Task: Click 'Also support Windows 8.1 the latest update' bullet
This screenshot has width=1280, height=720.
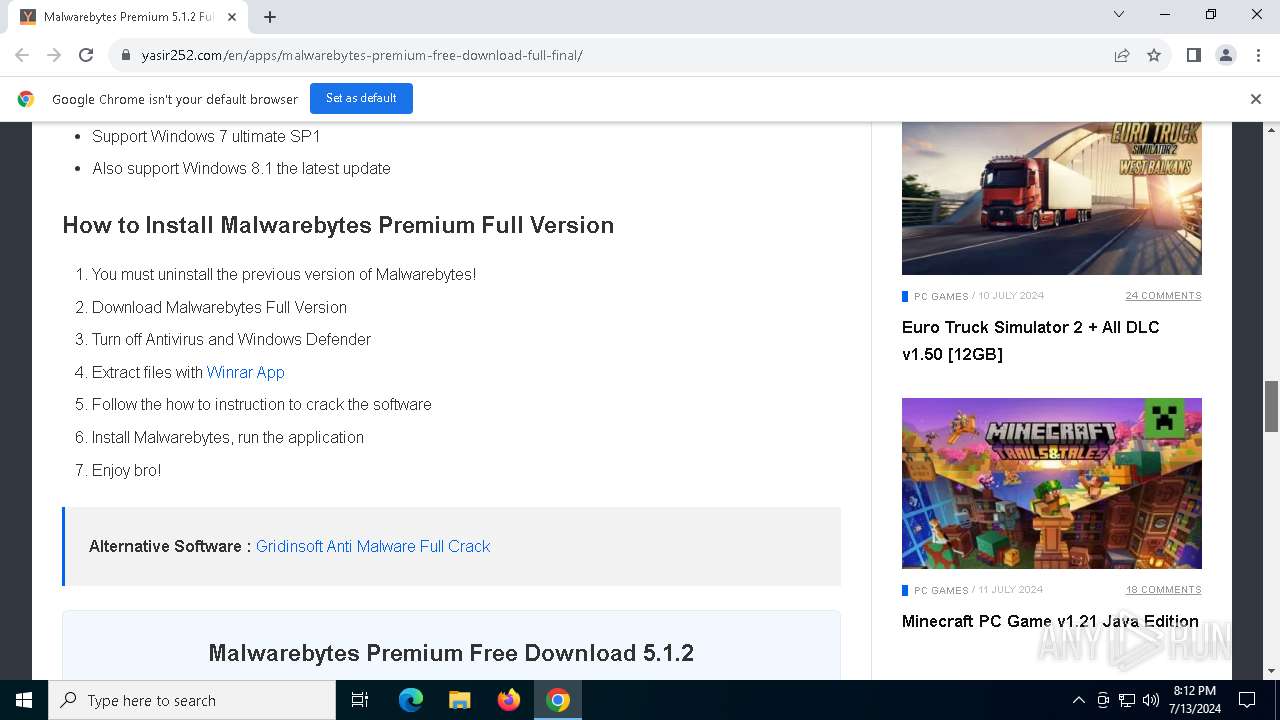Action: click(241, 168)
